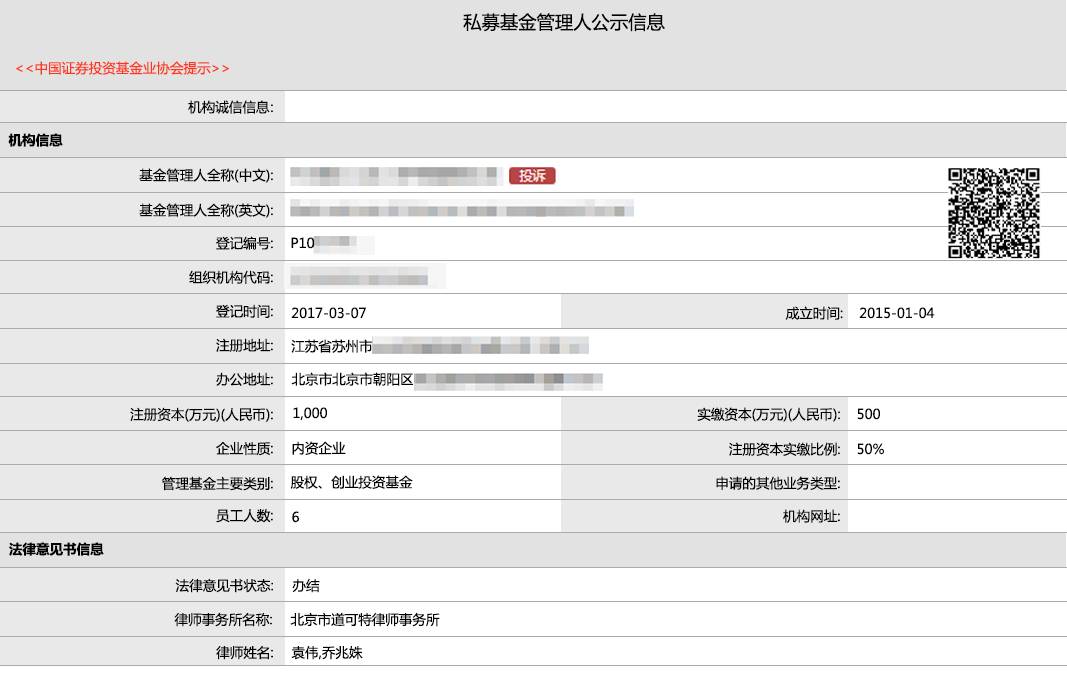Viewport: 1067px width, 674px height.
Task: Click the paid-in capital value 500
Action: pos(868,414)
